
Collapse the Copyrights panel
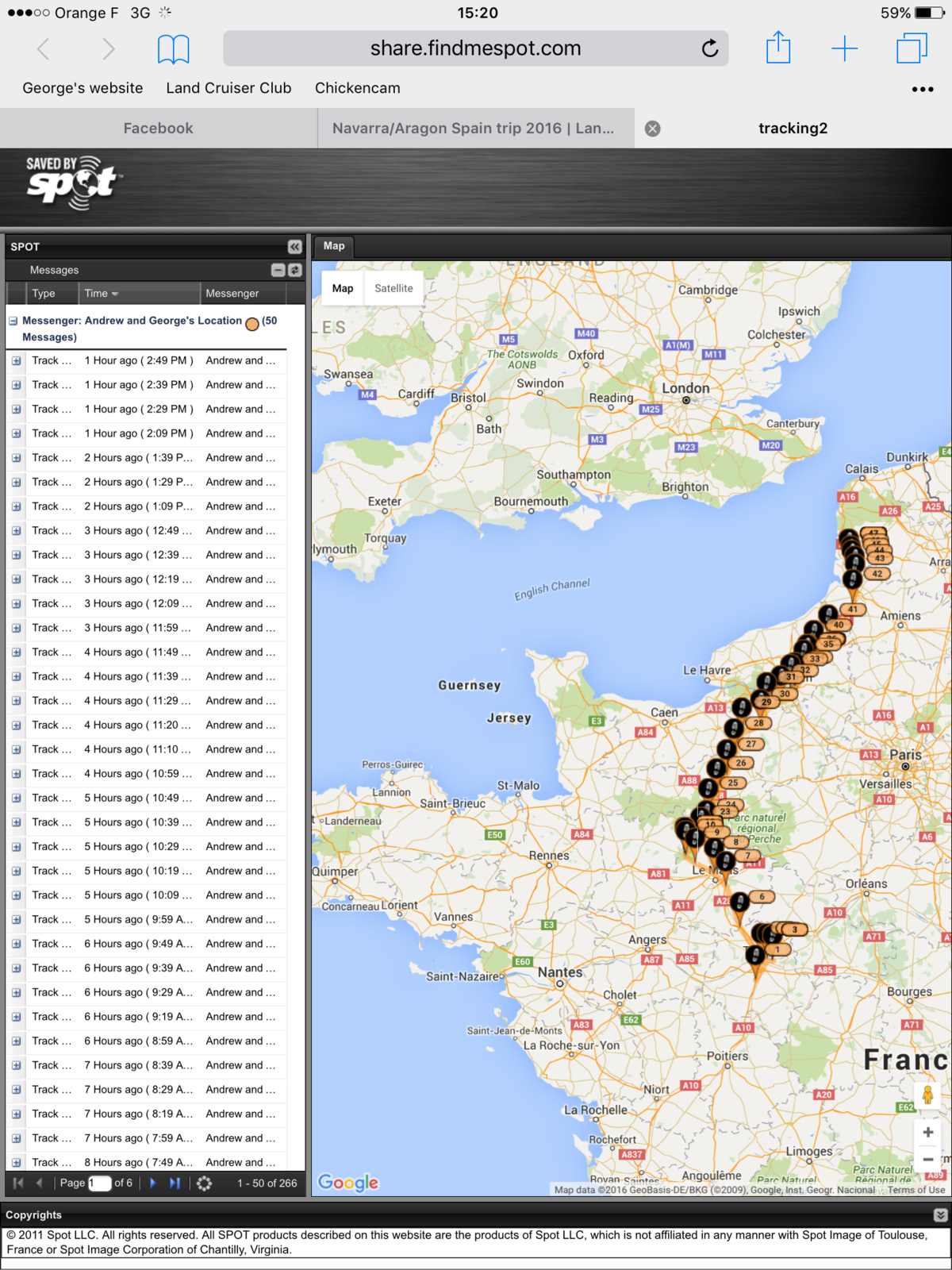[x=940, y=1215]
